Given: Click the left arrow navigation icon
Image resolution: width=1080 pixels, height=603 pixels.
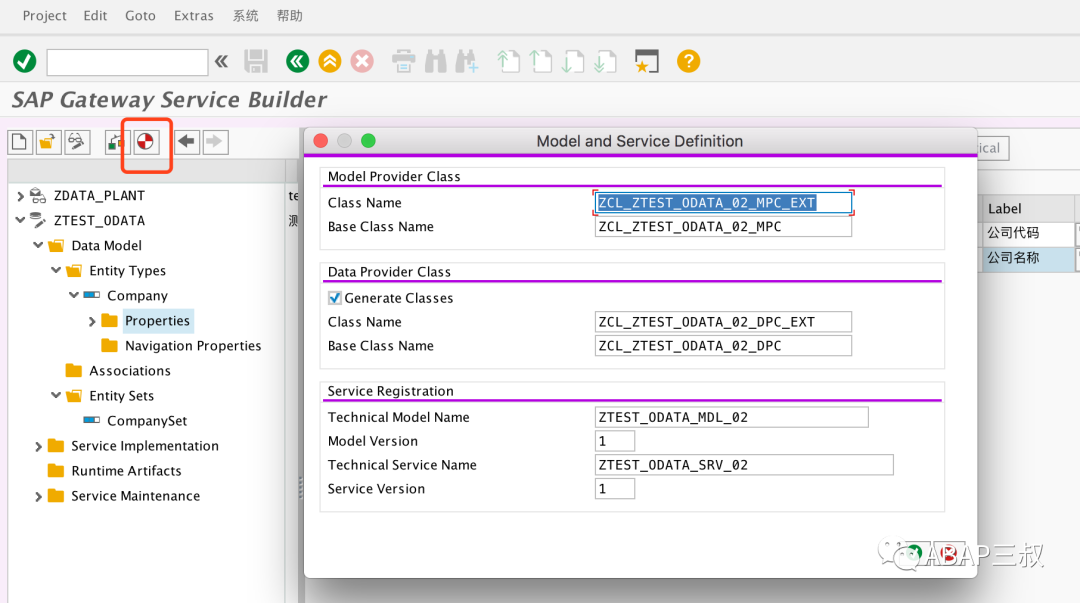Looking at the screenshot, I should point(187,142).
